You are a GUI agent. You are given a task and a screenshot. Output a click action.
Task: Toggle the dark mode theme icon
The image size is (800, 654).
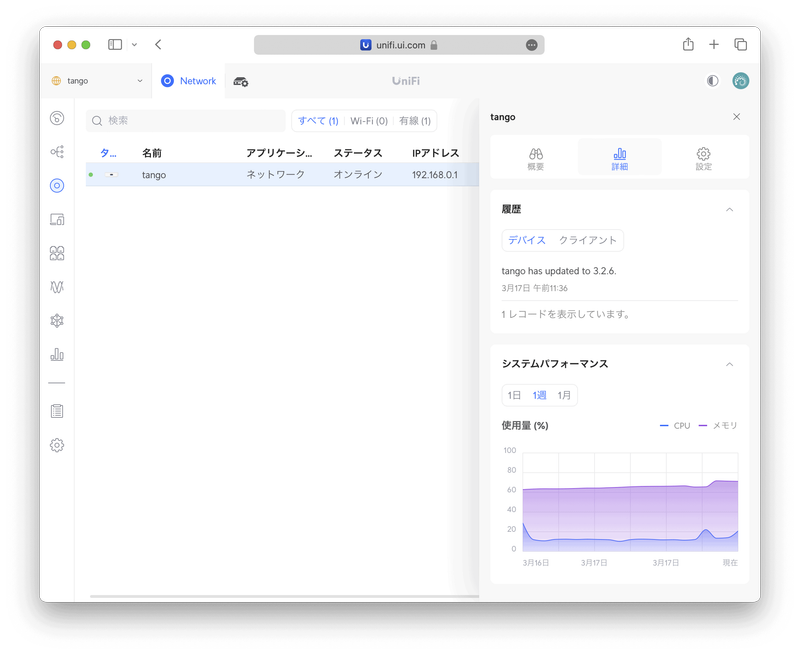pyautogui.click(x=712, y=81)
